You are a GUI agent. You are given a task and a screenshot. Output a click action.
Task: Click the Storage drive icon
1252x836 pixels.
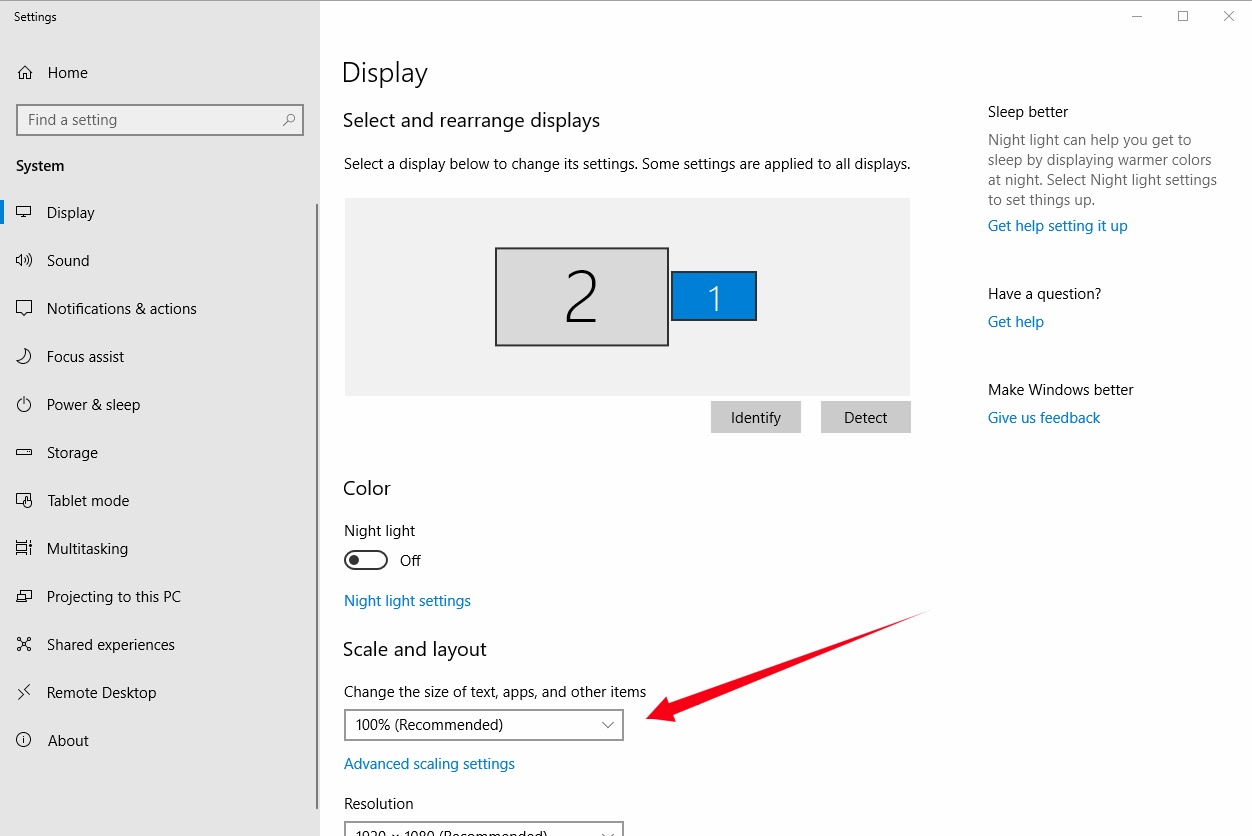click(25, 453)
